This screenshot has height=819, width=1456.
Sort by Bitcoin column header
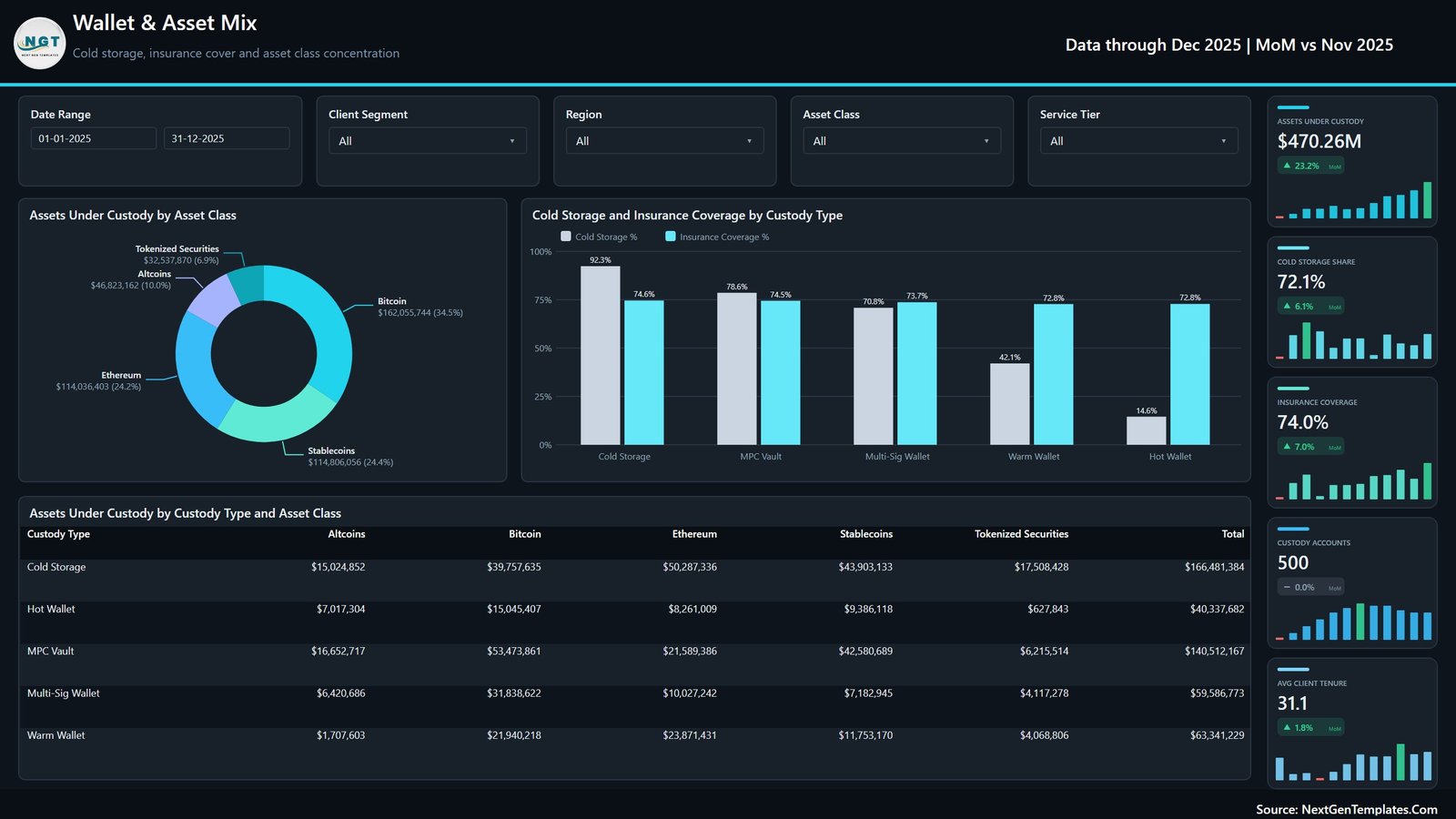(524, 534)
